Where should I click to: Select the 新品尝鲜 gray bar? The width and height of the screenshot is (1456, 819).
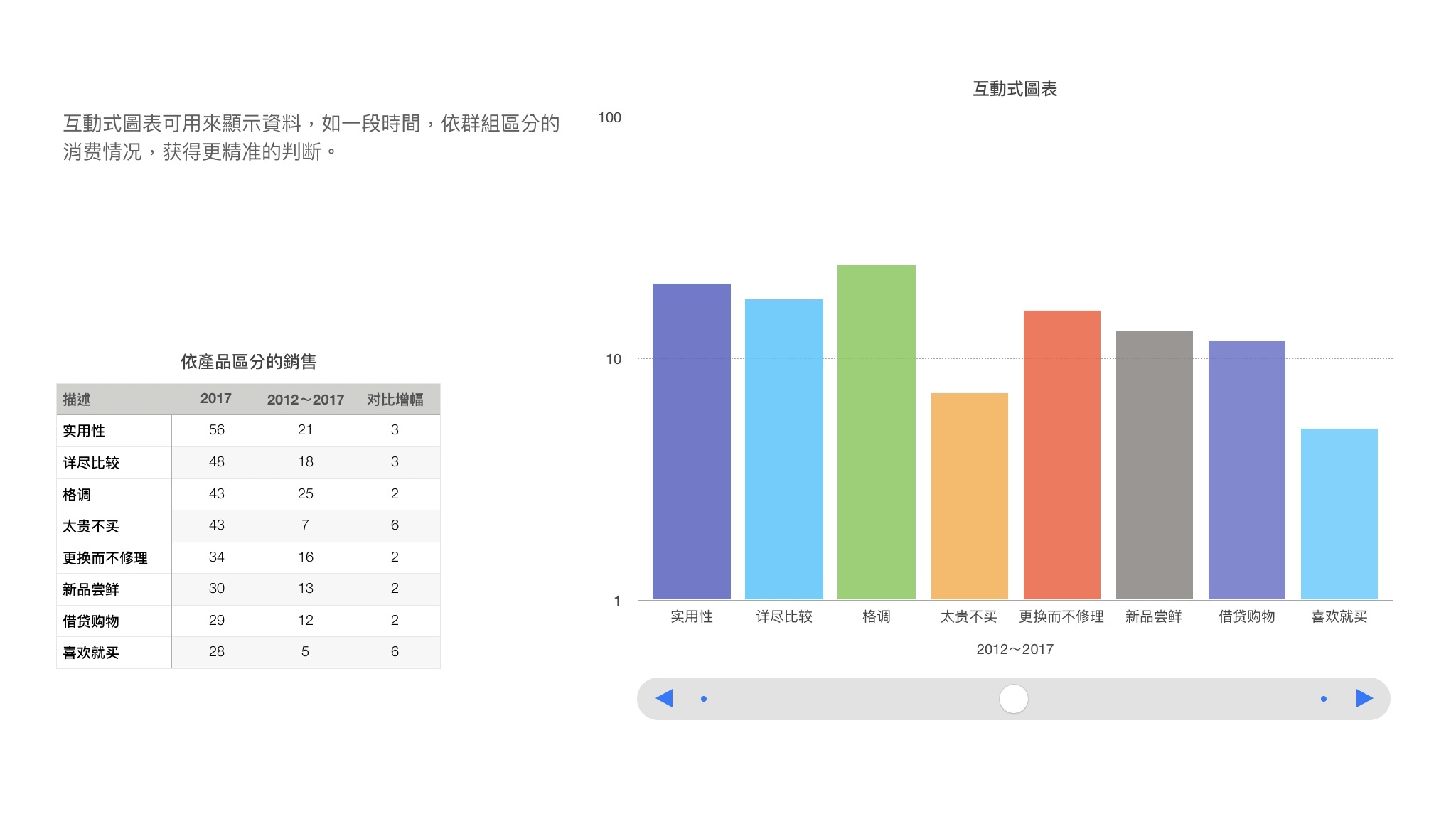pyautogui.click(x=1155, y=465)
